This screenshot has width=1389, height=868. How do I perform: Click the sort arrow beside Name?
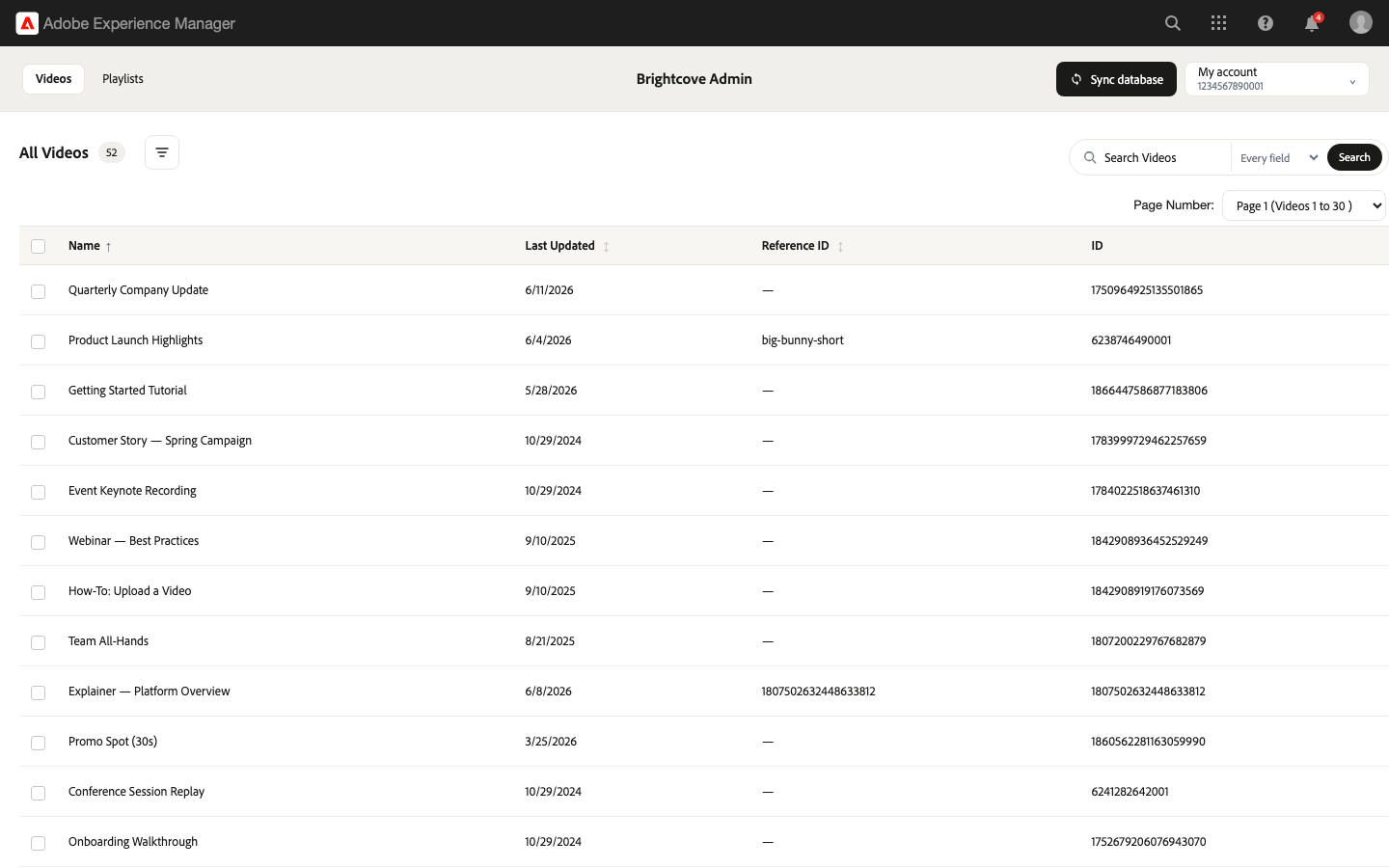click(x=108, y=247)
